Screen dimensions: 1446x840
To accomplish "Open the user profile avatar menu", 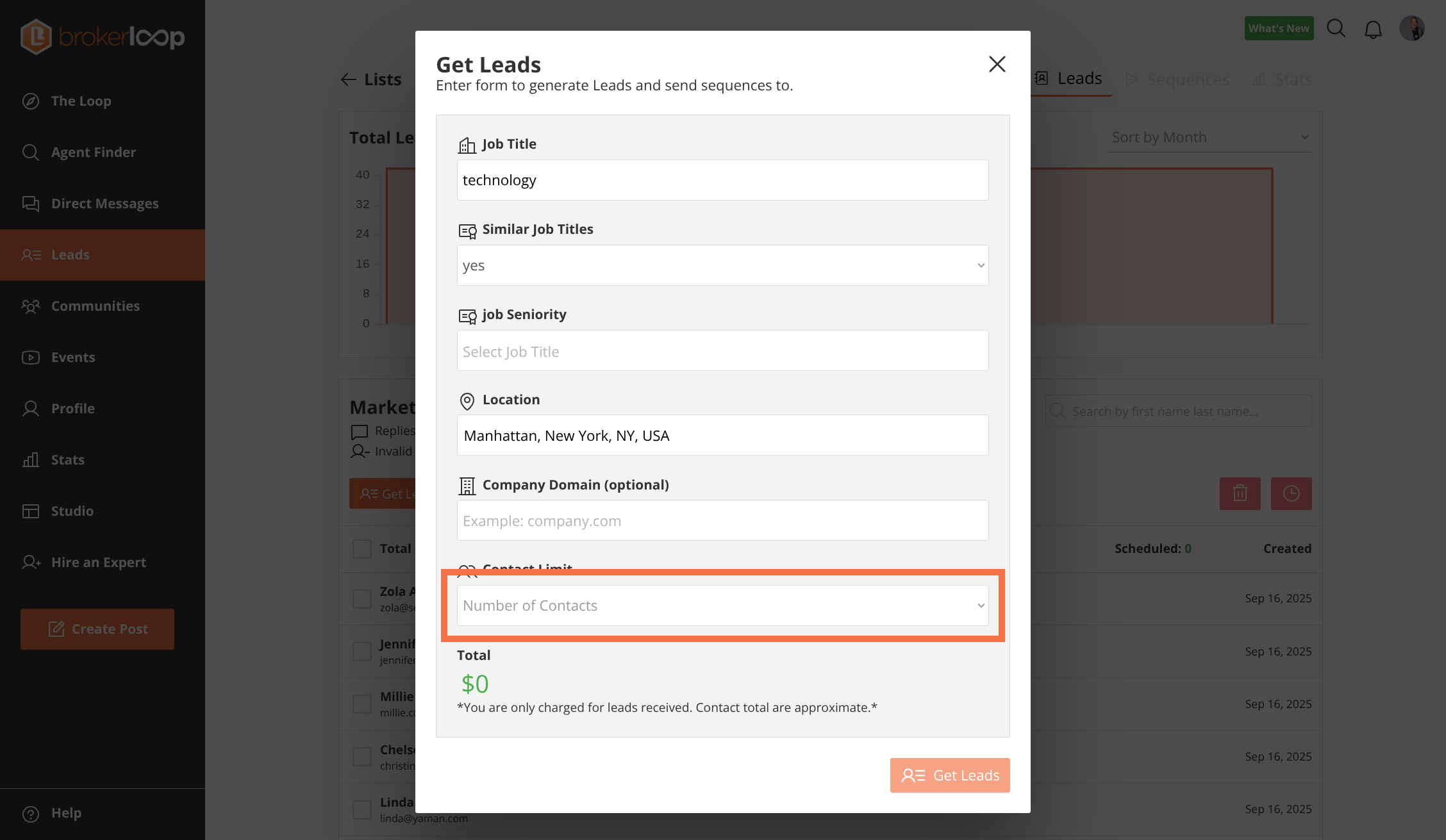I will pyautogui.click(x=1411, y=28).
